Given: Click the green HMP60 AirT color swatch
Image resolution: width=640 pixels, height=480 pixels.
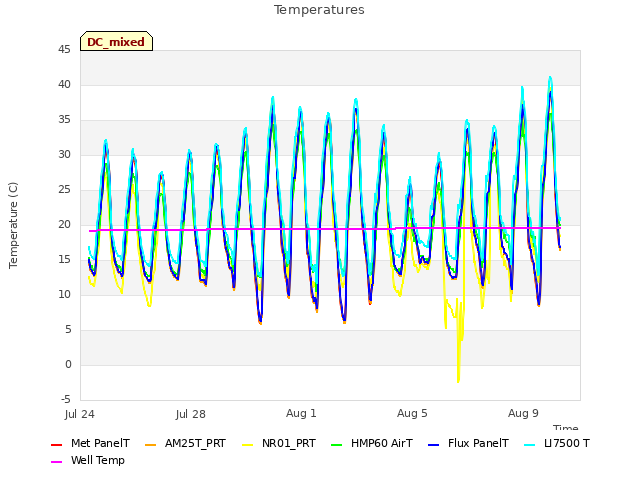Looking at the screenshot, I should [336, 444].
